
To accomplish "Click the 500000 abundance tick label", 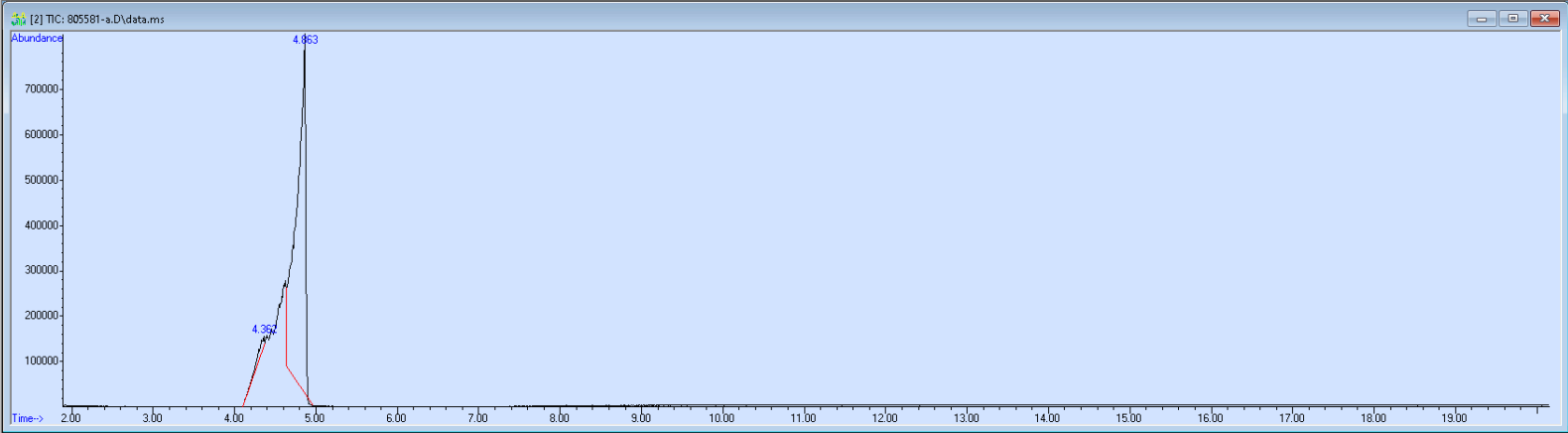I will [x=43, y=180].
